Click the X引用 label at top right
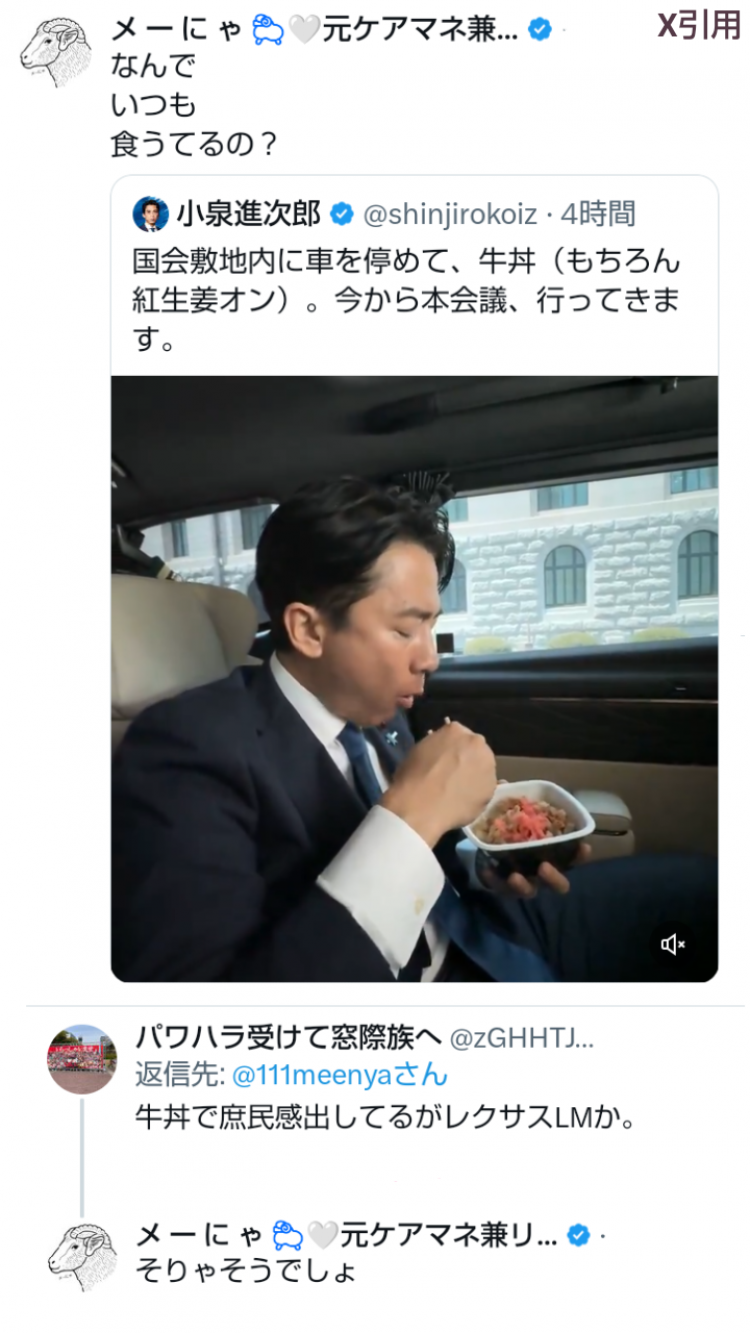The height and width of the screenshot is (1333, 750). 698,25
